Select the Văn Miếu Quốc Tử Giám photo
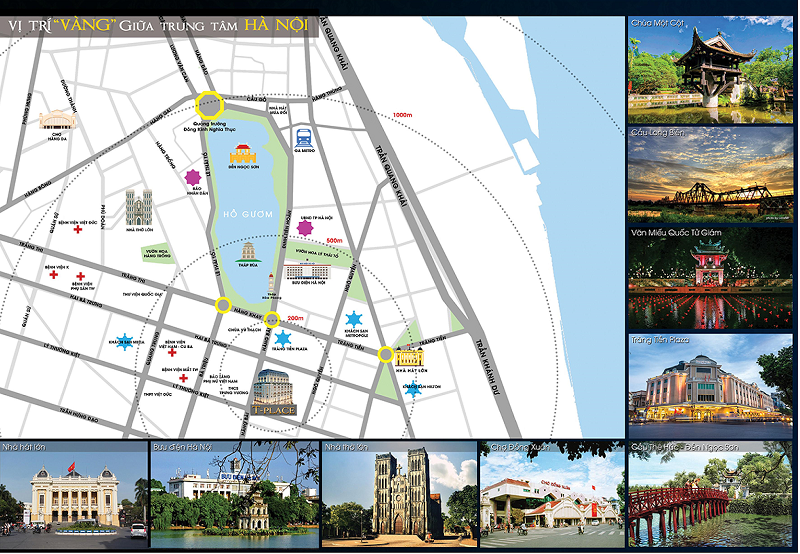Screen dimensions: 800x554 [710, 278]
